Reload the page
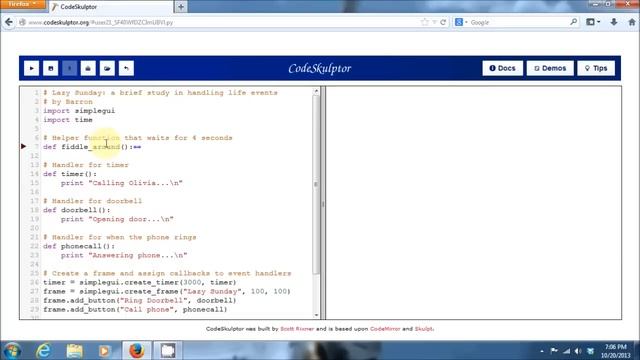 tap(443, 22)
